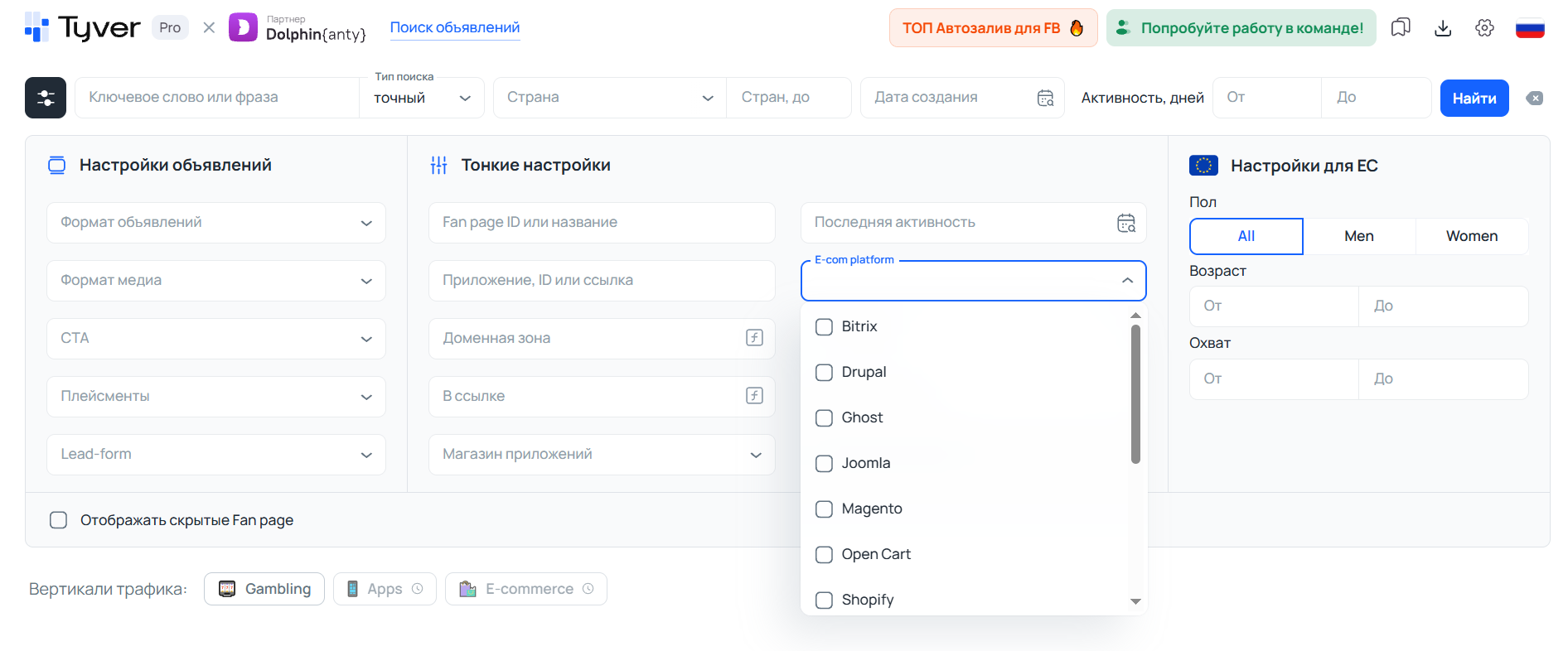Image resolution: width=1568 pixels, height=651 pixels.
Task: Click function icon in В ссылке field
Action: 754,396
